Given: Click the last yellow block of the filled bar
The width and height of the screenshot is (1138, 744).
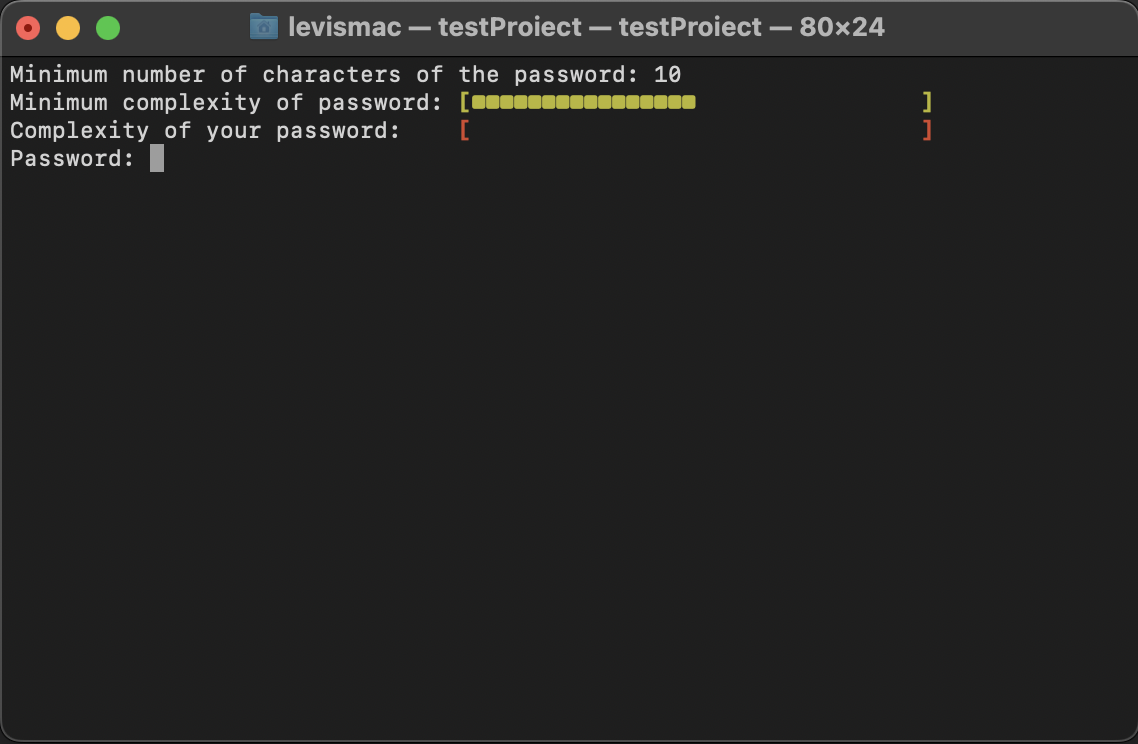Looking at the screenshot, I should click(x=690, y=102).
